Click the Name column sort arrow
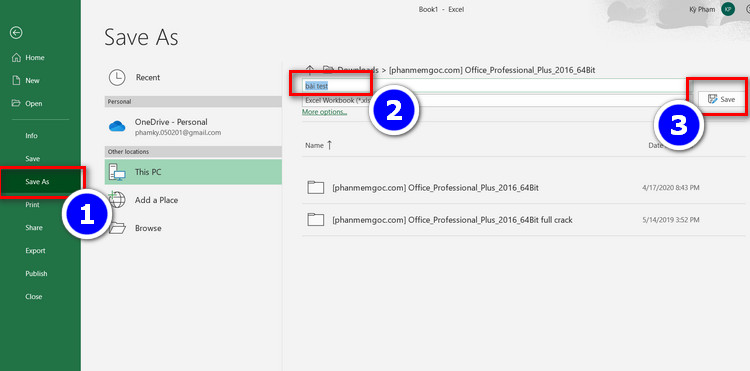 pyautogui.click(x=329, y=145)
